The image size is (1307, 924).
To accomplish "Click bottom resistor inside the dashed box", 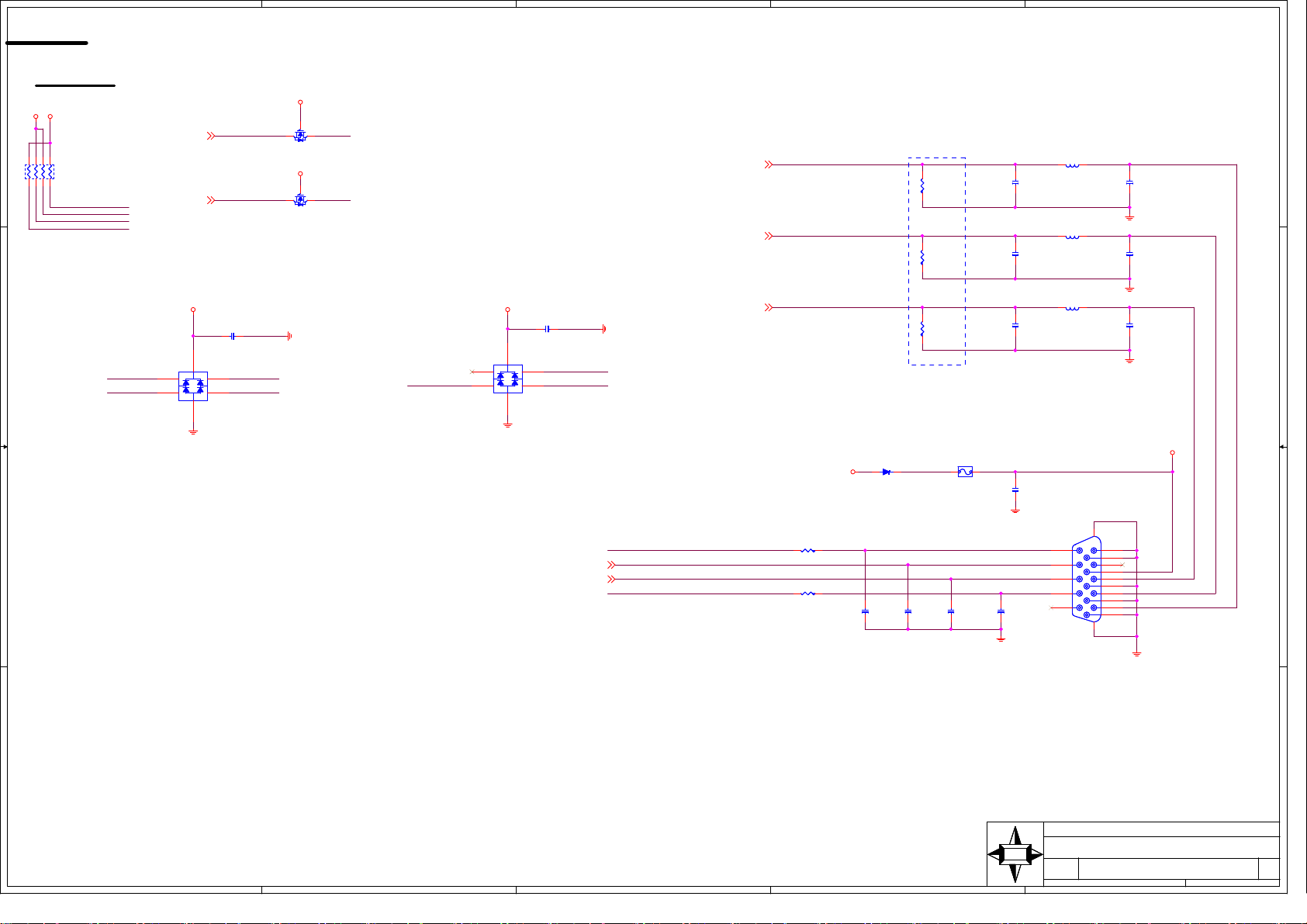I will 922,329.
